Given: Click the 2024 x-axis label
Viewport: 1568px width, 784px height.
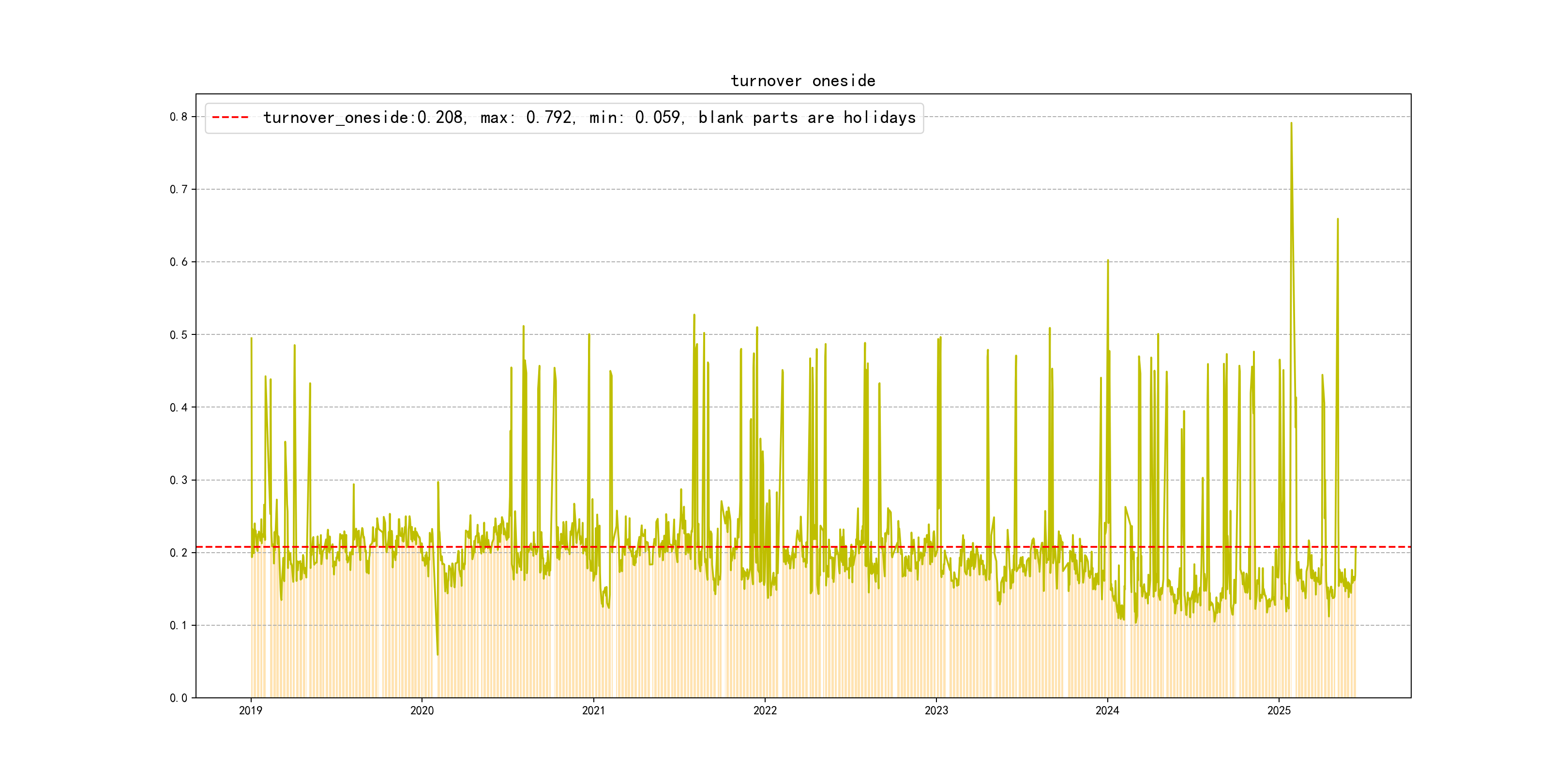Looking at the screenshot, I should [1107, 710].
